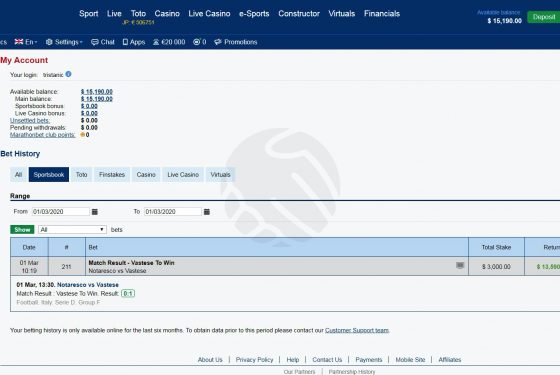
Task: Open the Privacy Policy footer link
Action: point(254,360)
